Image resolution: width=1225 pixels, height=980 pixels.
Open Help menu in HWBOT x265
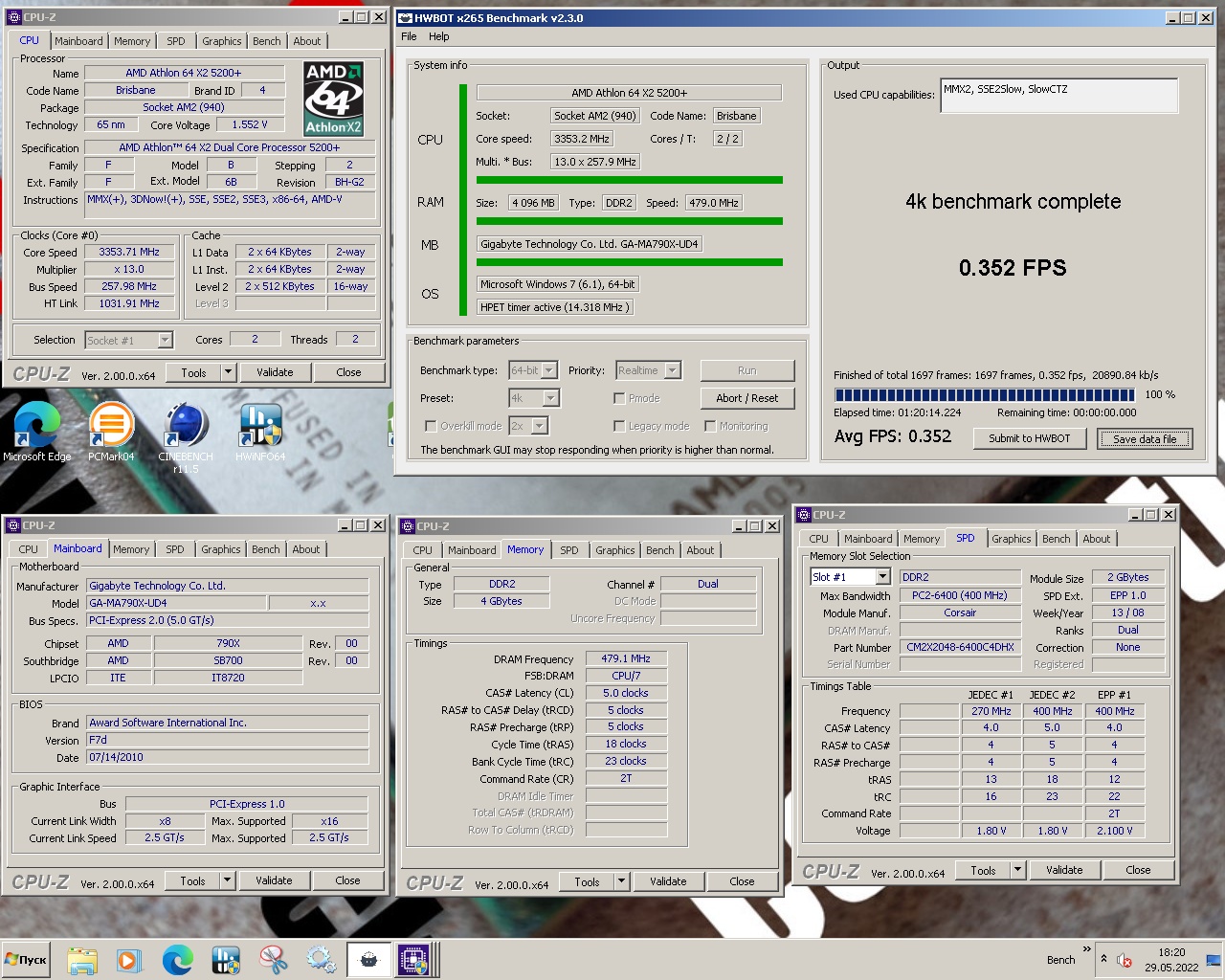[439, 36]
